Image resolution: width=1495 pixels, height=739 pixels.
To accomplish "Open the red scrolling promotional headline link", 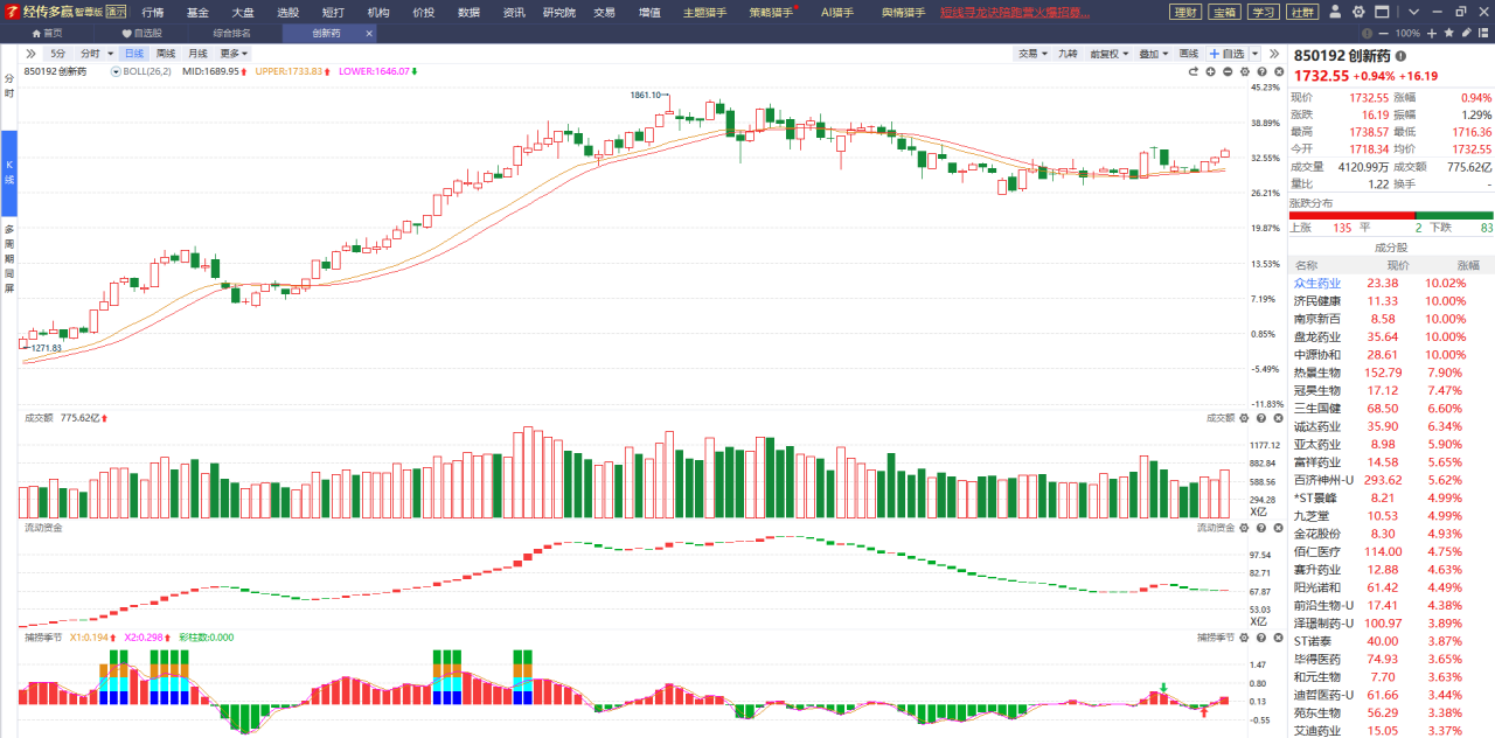I will [1015, 12].
